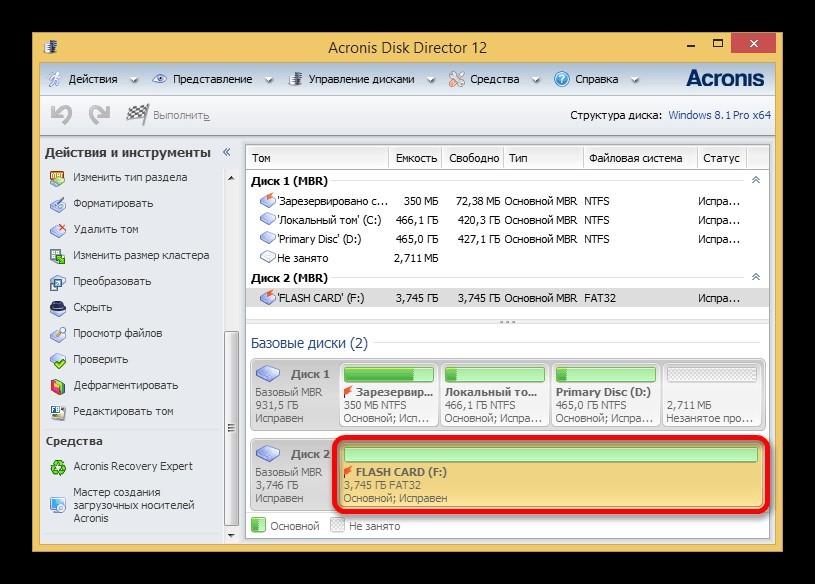Select the Primary Disc (D:) partition block
This screenshot has height=584, width=815.
pyautogui.click(x=606, y=394)
